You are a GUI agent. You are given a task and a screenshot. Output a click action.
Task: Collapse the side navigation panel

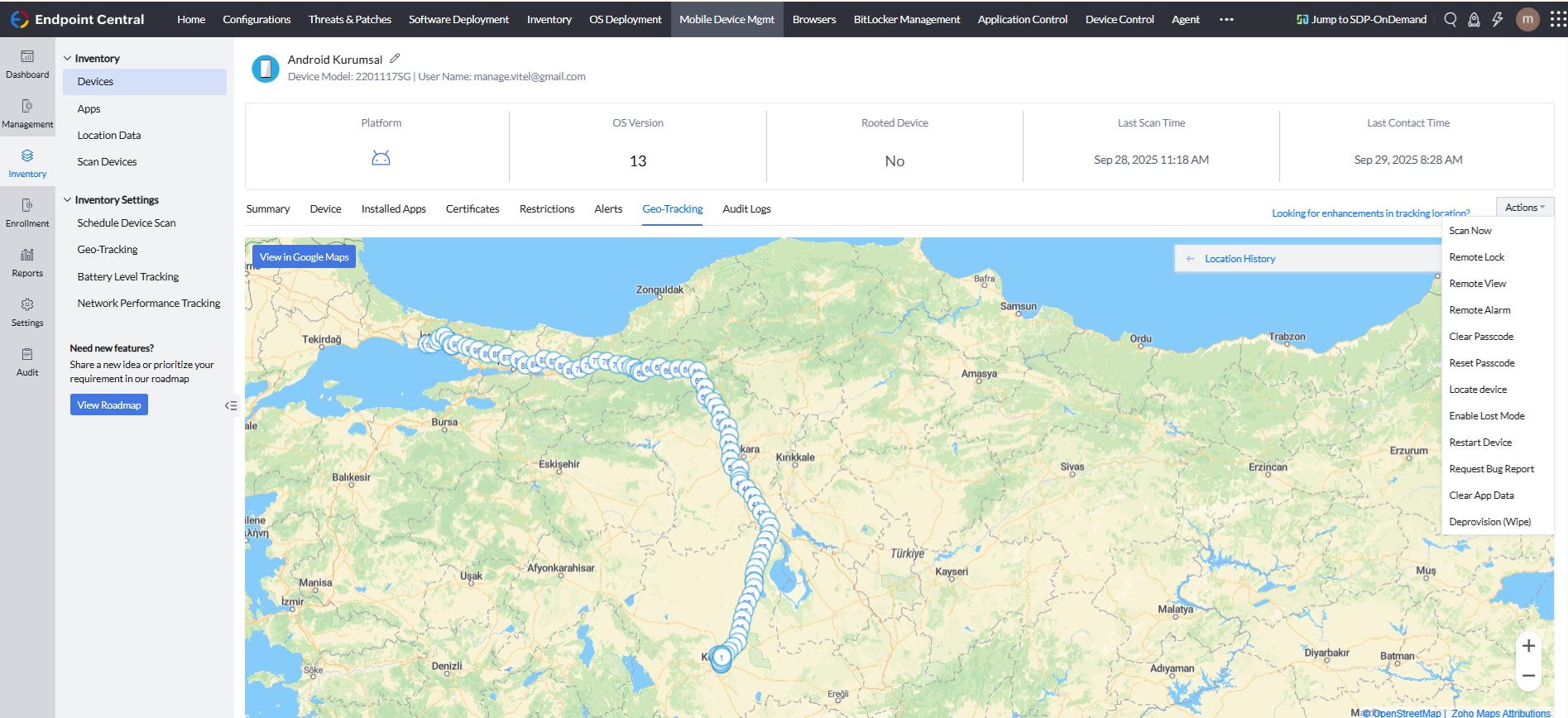(231, 405)
